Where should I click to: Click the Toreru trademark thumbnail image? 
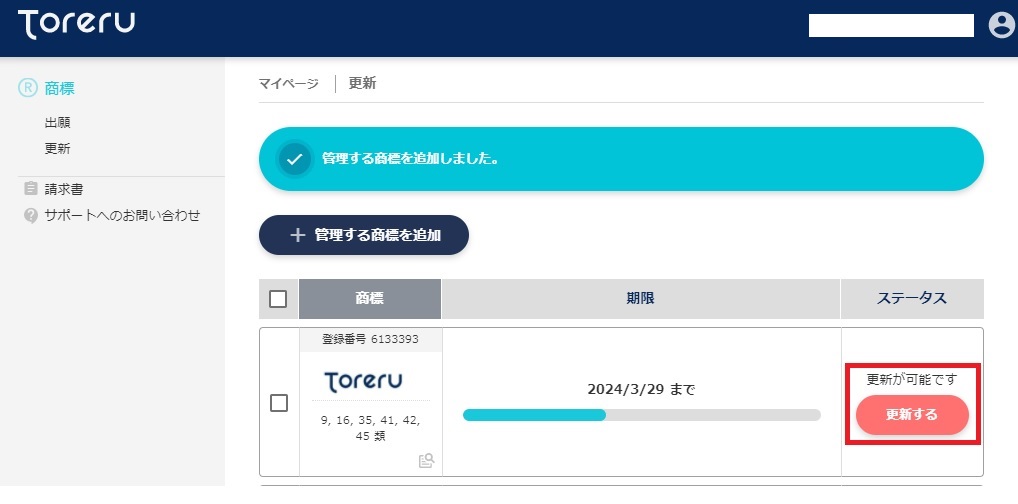pyautogui.click(x=363, y=381)
